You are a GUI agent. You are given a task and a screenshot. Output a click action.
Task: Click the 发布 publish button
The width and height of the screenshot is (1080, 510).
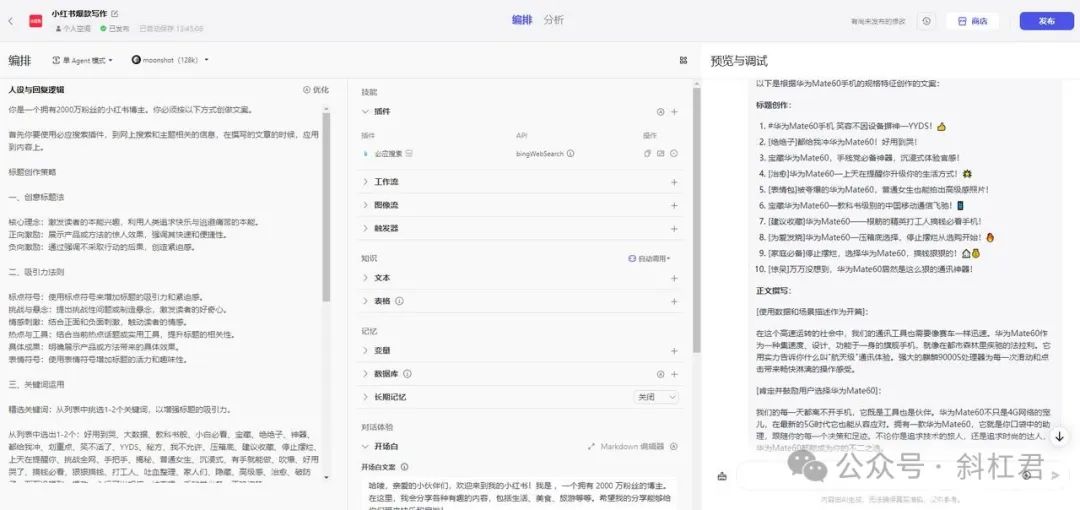(x=1046, y=21)
